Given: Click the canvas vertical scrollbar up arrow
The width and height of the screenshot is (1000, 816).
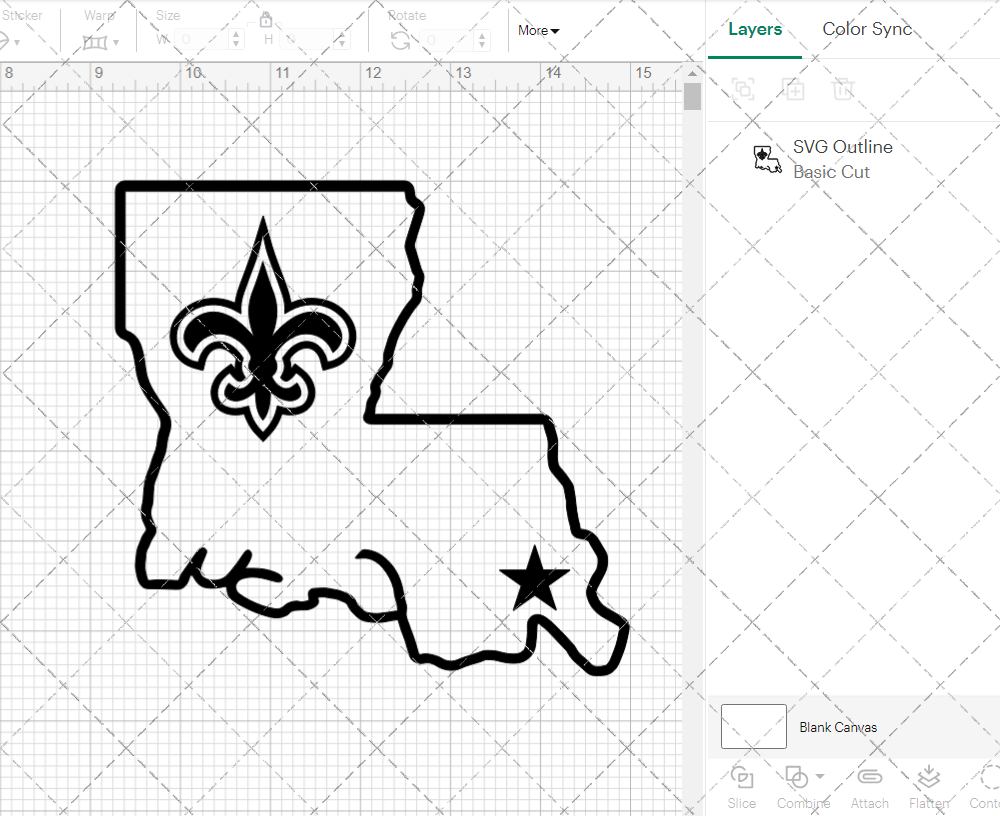Looking at the screenshot, I should coord(692,75).
